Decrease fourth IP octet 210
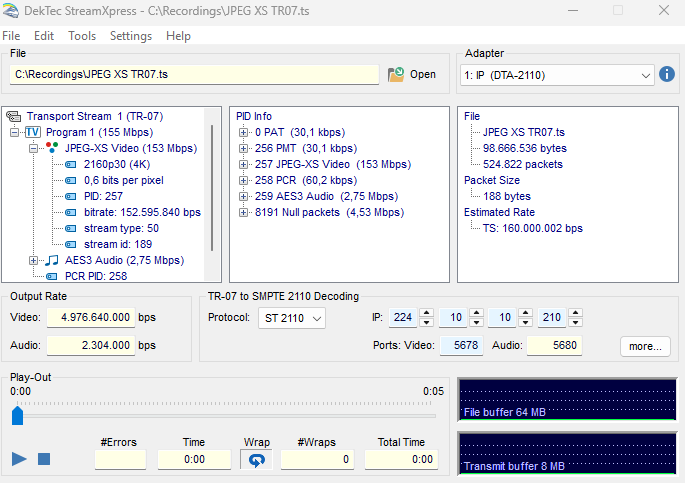Viewport: 685px width, 483px height. pos(575,323)
